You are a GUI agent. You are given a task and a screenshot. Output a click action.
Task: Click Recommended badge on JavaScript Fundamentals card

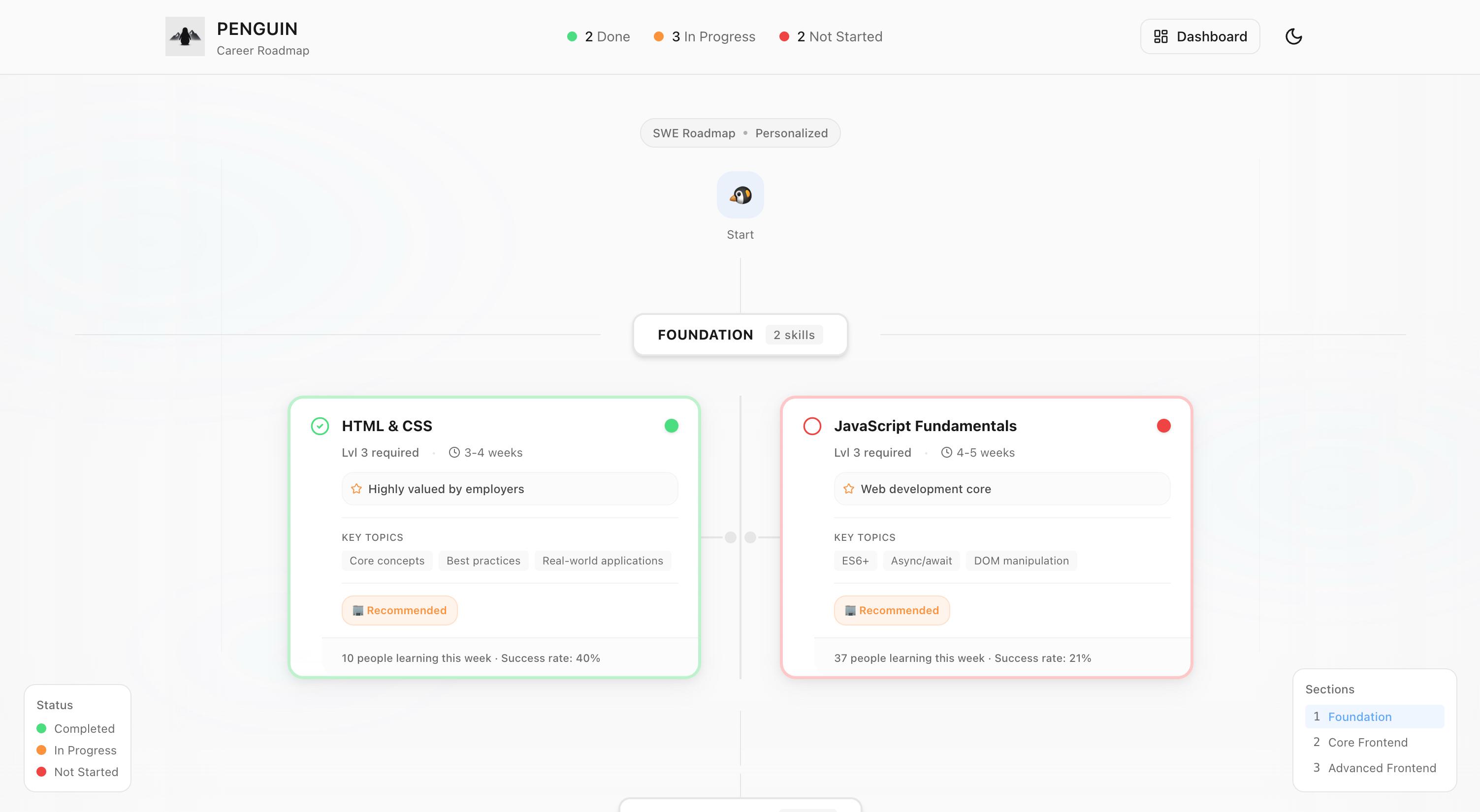(892, 610)
